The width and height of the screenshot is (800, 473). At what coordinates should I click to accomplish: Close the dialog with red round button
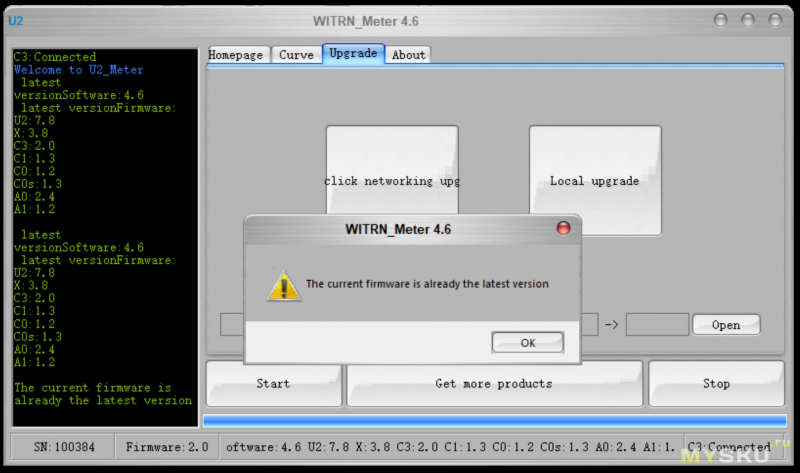click(563, 228)
